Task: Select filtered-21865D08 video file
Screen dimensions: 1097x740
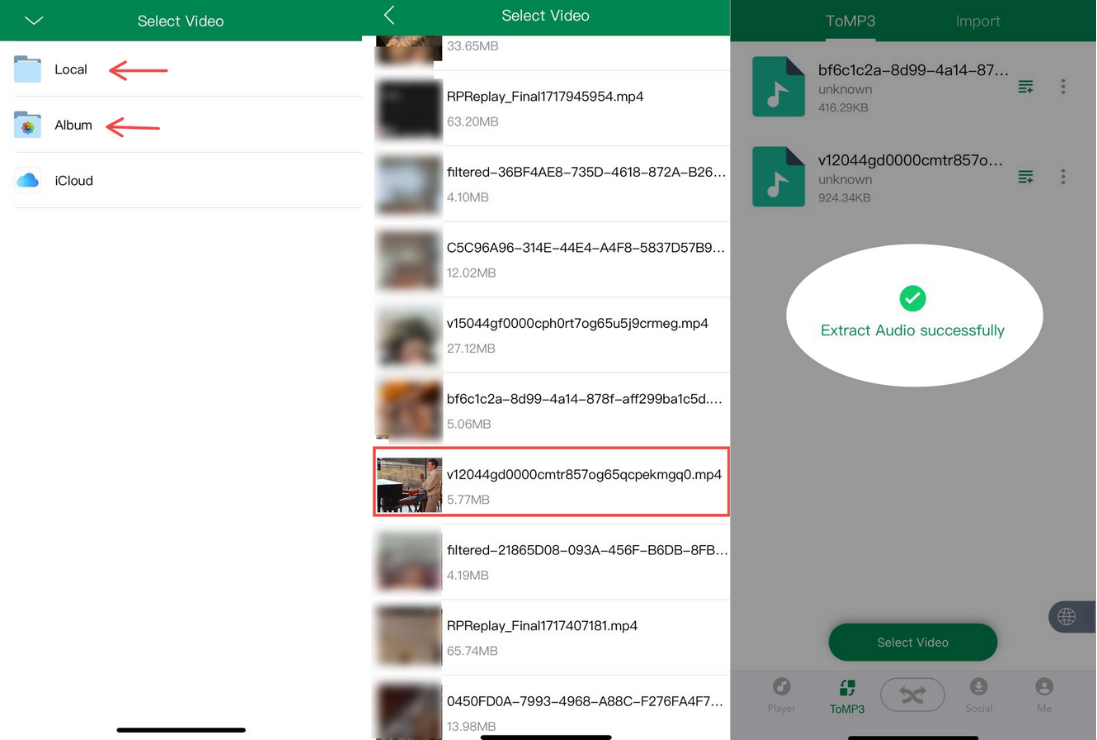Action: point(552,562)
